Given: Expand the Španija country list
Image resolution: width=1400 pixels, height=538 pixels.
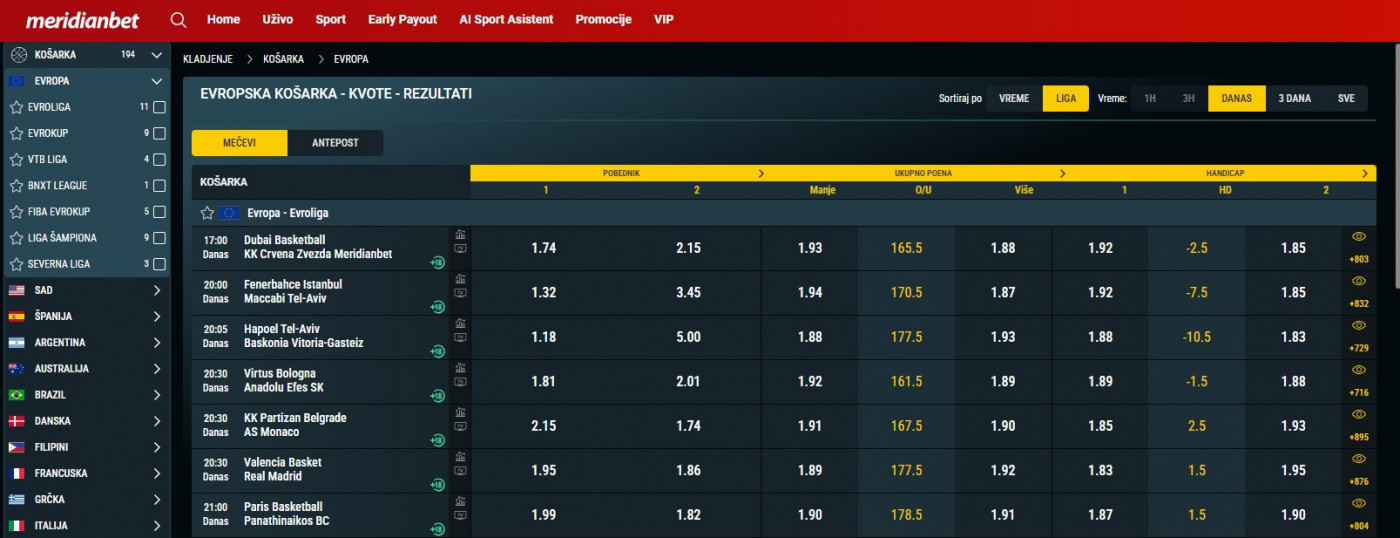Looking at the screenshot, I should [156, 316].
